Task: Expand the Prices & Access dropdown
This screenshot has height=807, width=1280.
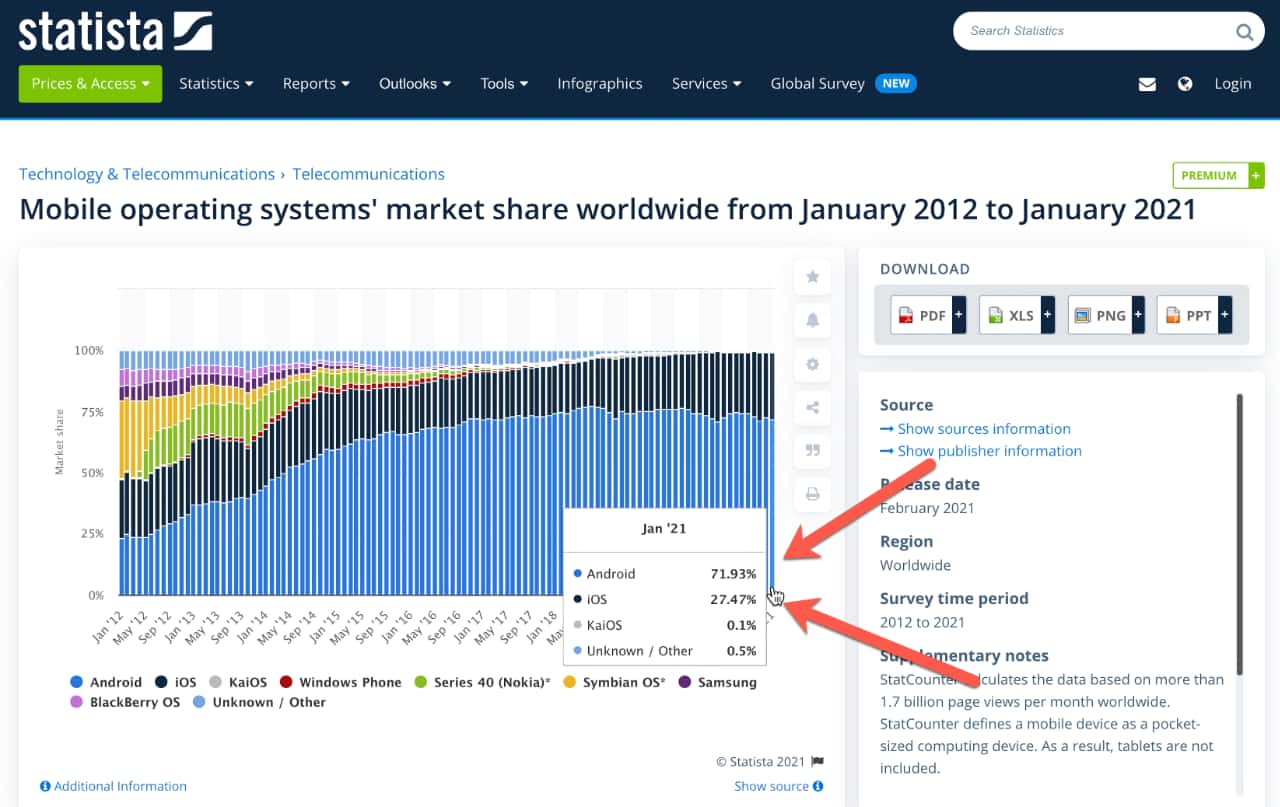Action: (90, 84)
